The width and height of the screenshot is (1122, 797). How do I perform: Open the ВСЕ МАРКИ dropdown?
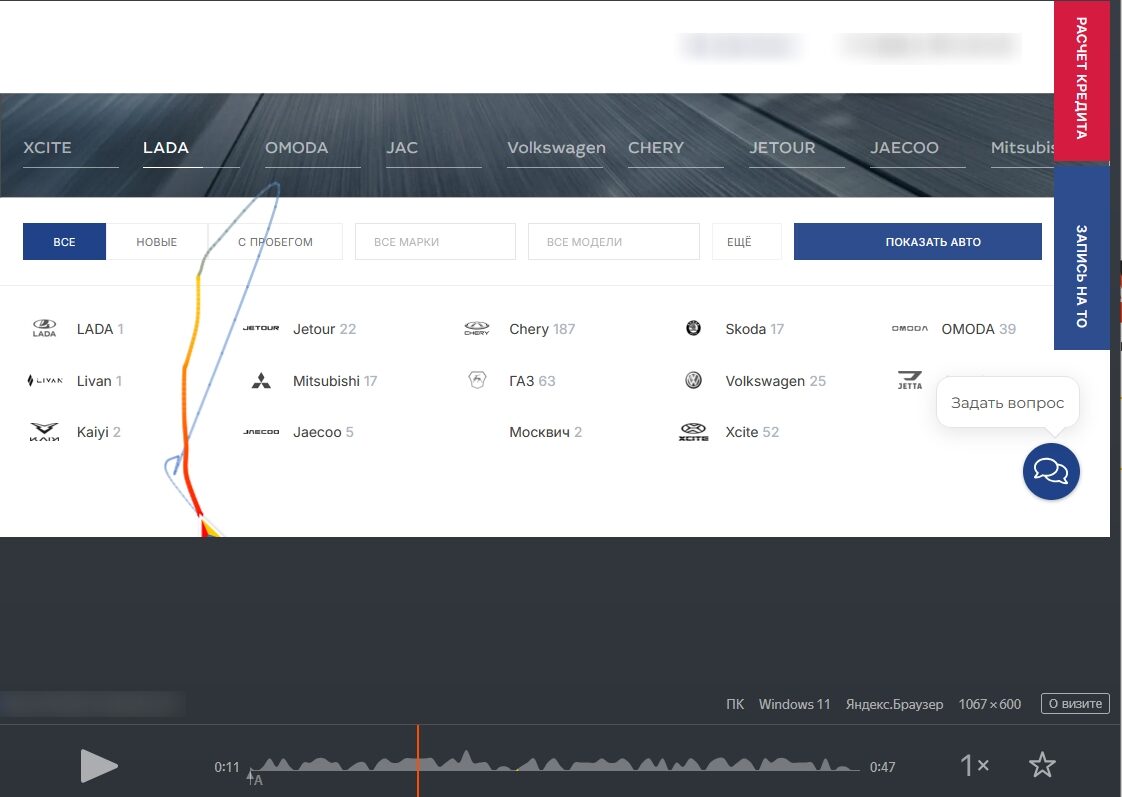435,242
